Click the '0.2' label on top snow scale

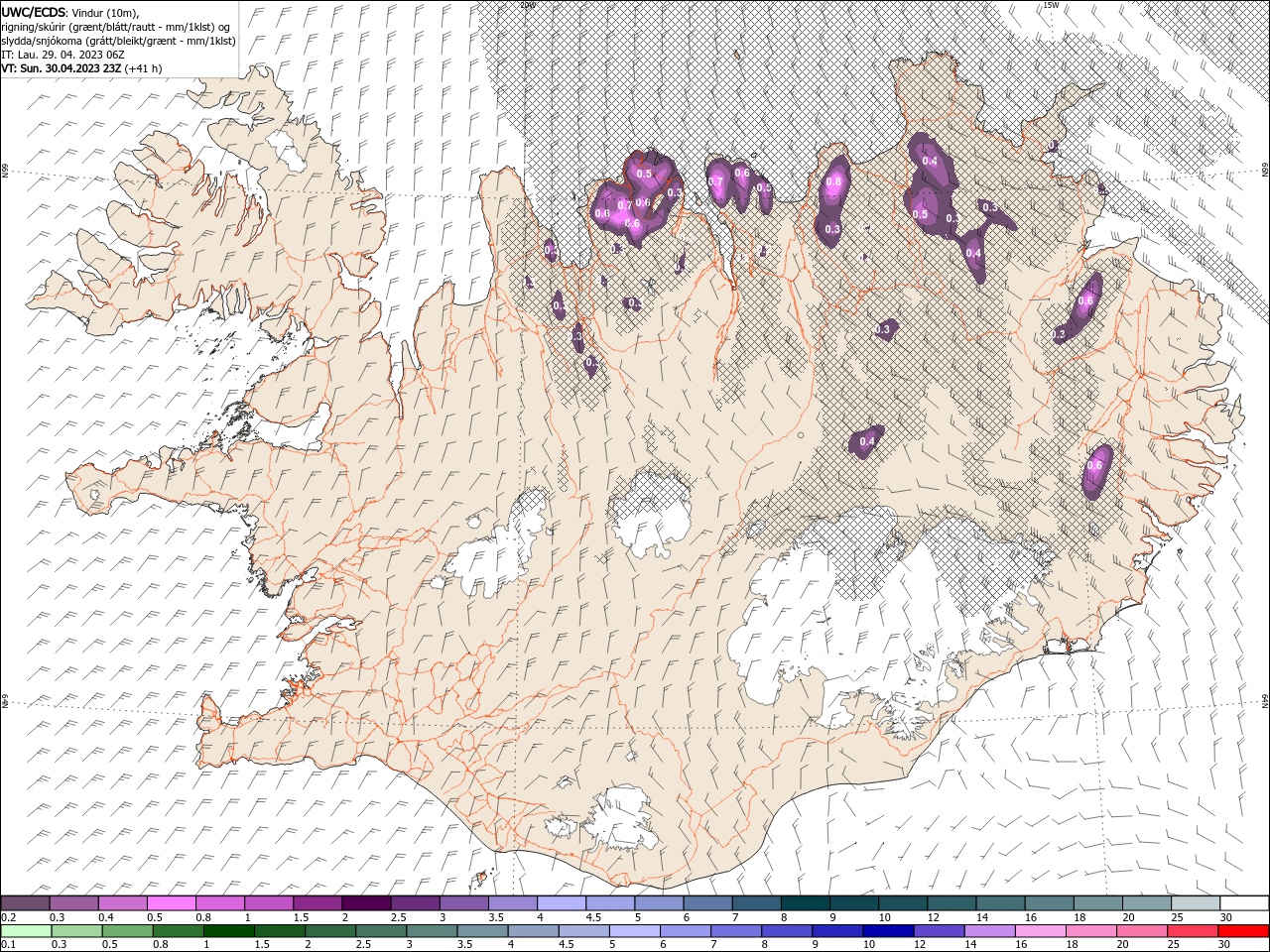8,917
